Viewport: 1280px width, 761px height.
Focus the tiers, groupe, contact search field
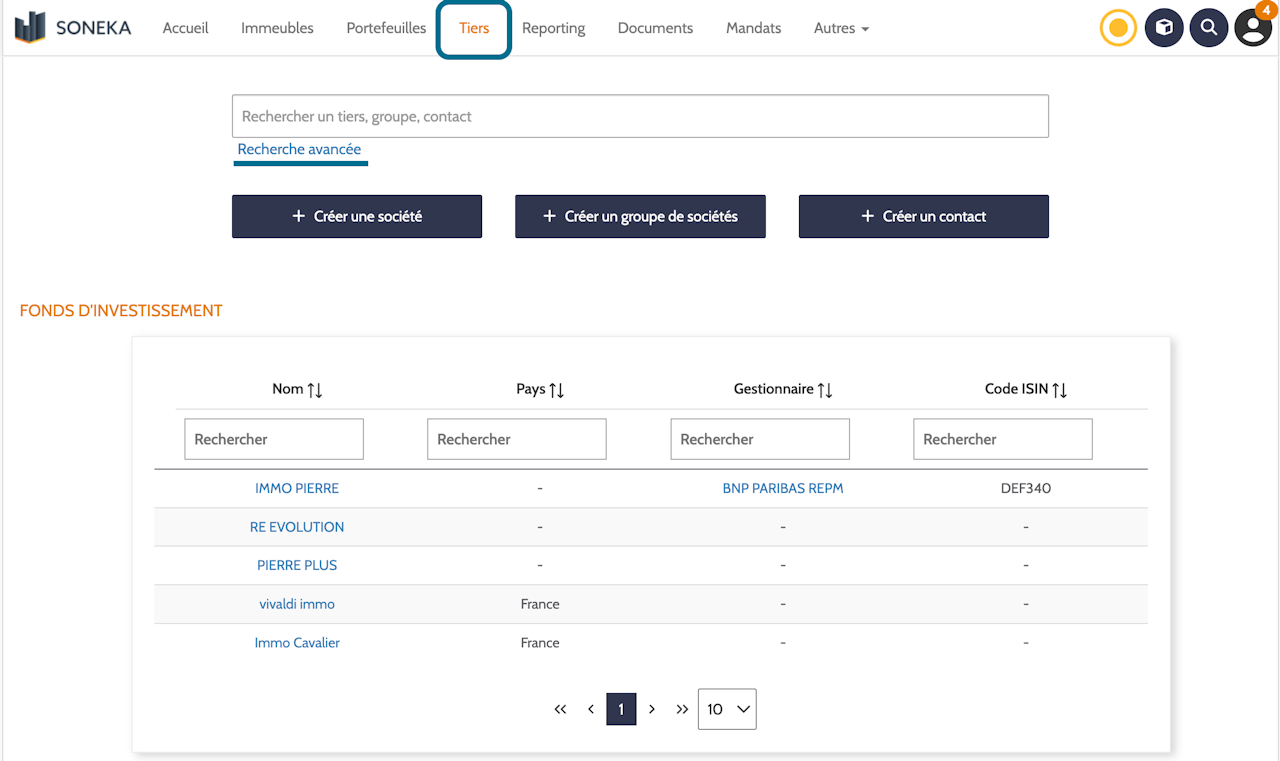(640, 116)
